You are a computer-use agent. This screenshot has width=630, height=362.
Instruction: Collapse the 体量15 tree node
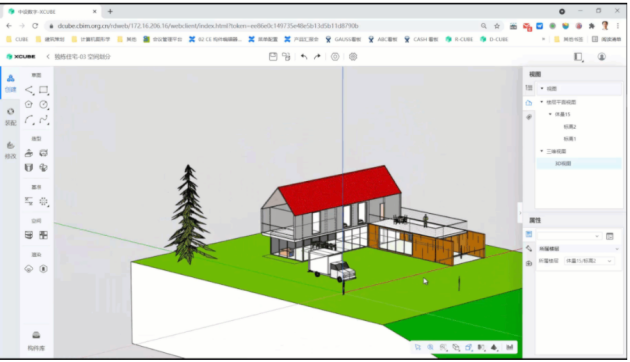tap(550, 114)
